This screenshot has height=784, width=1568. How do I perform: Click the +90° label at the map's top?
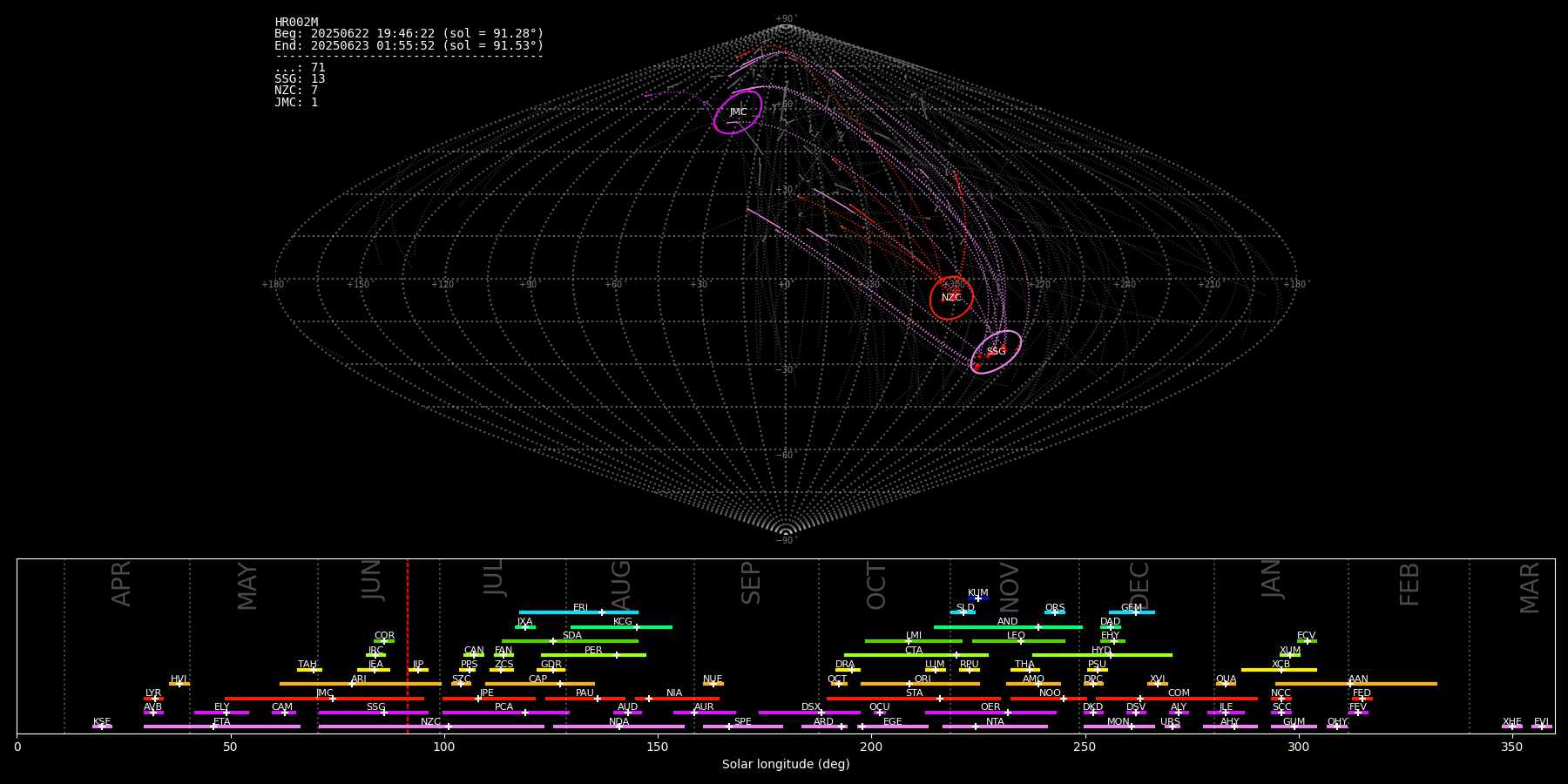coord(786,19)
